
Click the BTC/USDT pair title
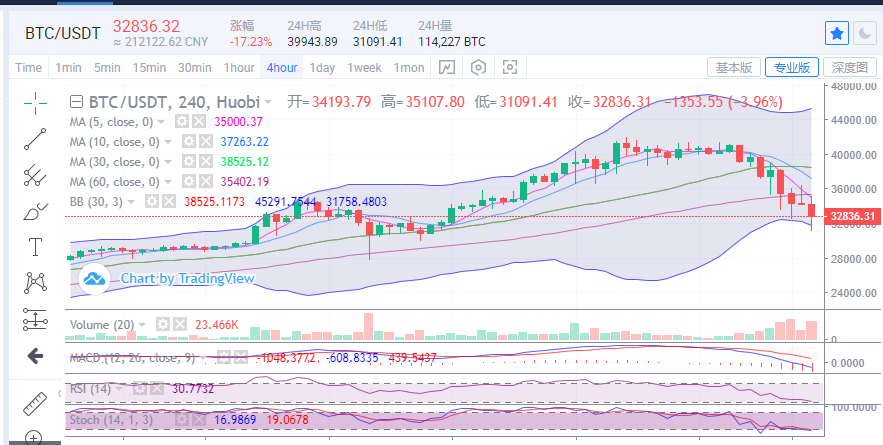click(x=63, y=33)
